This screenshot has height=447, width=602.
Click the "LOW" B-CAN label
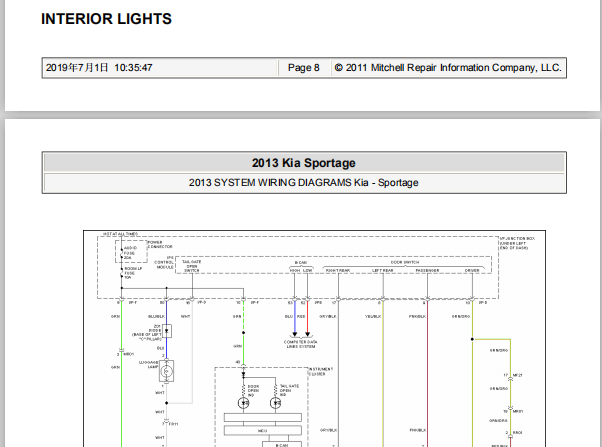308,271
